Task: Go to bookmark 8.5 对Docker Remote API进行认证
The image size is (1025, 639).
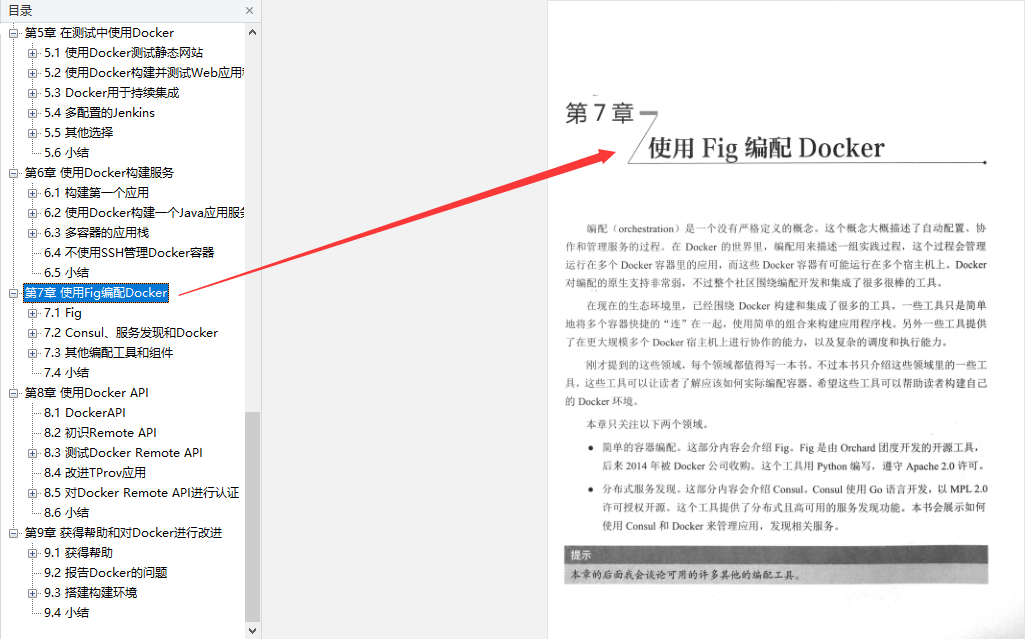Action: coord(142,493)
